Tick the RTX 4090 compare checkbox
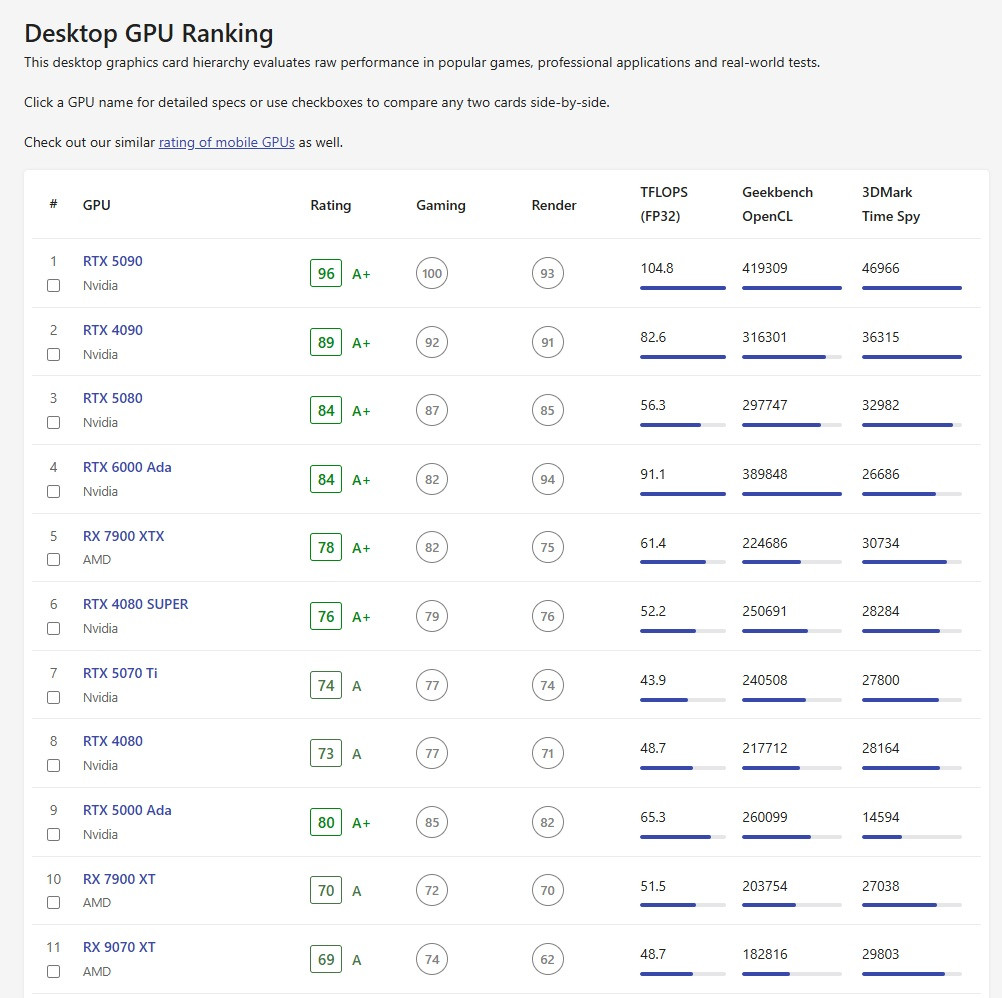The image size is (1002, 998). tap(54, 355)
